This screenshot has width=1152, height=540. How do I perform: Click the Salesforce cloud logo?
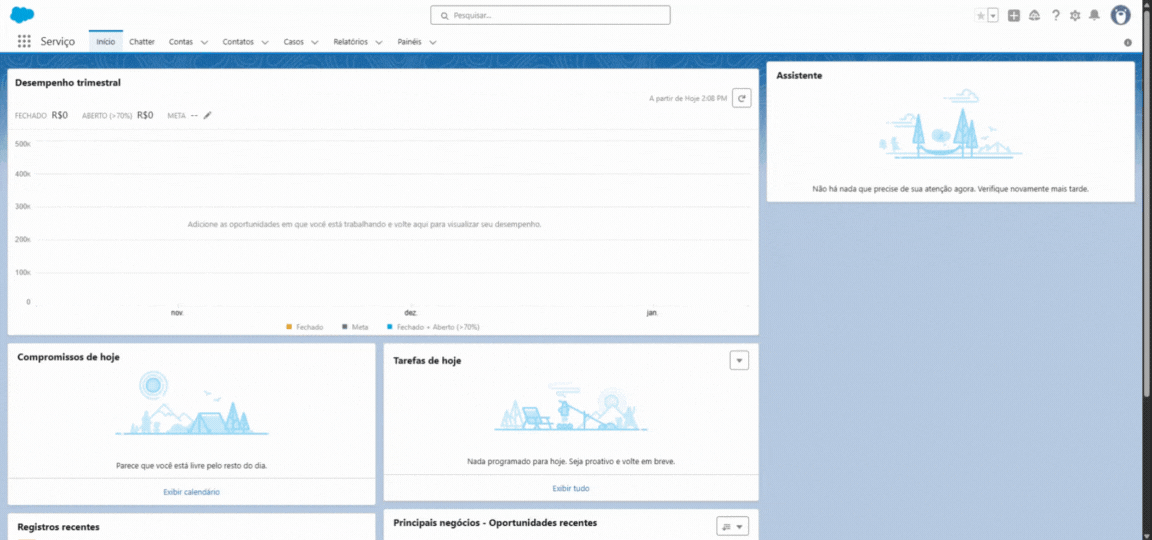point(22,15)
